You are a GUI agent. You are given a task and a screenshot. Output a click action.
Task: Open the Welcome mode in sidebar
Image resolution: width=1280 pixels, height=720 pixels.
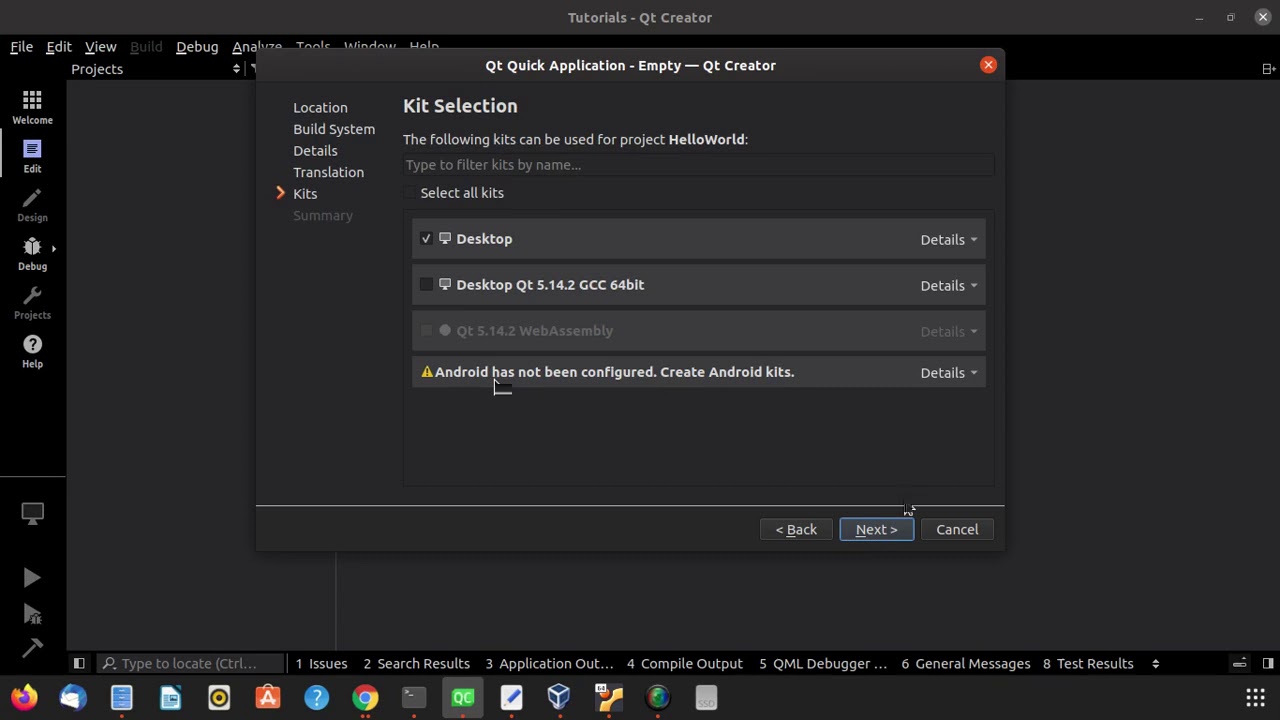point(32,107)
